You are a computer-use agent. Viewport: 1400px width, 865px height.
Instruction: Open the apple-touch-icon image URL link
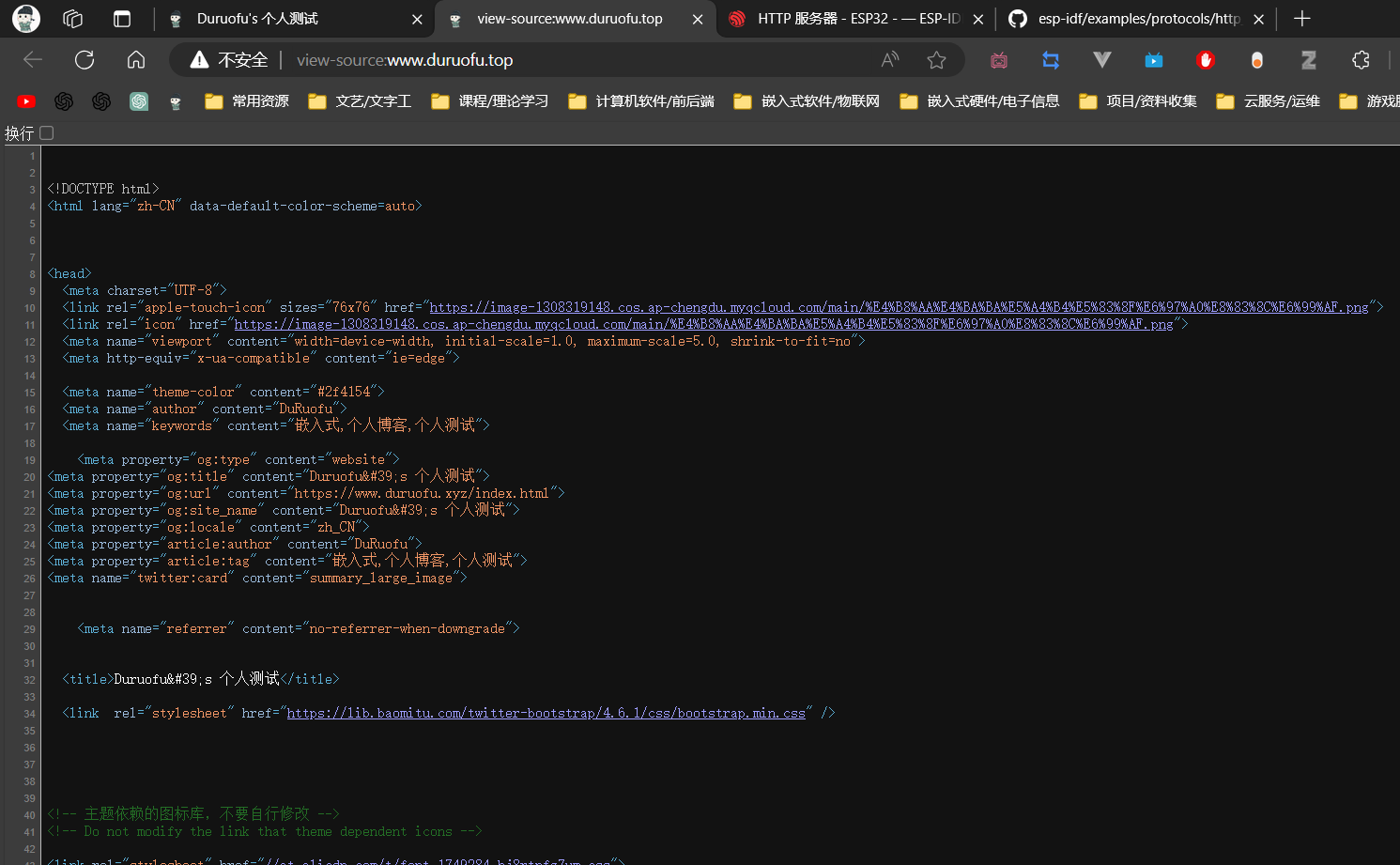coord(899,307)
